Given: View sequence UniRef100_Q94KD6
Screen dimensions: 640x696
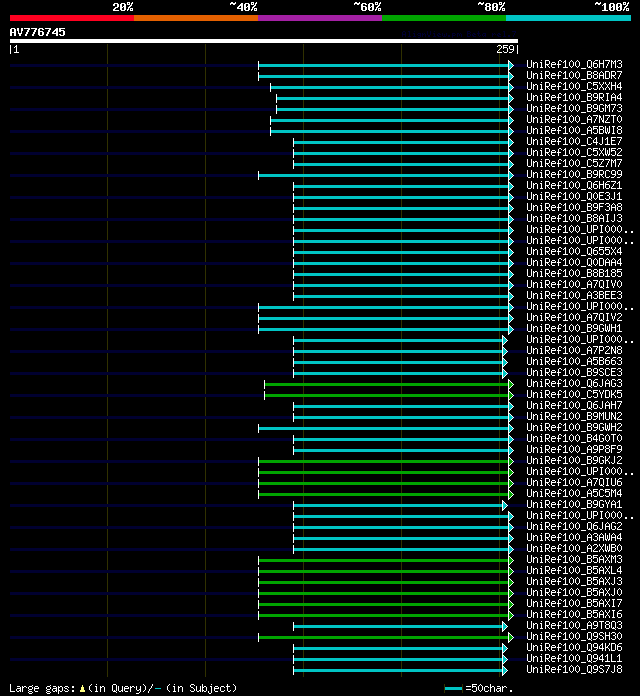Looking at the screenshot, I should click(x=574, y=647).
